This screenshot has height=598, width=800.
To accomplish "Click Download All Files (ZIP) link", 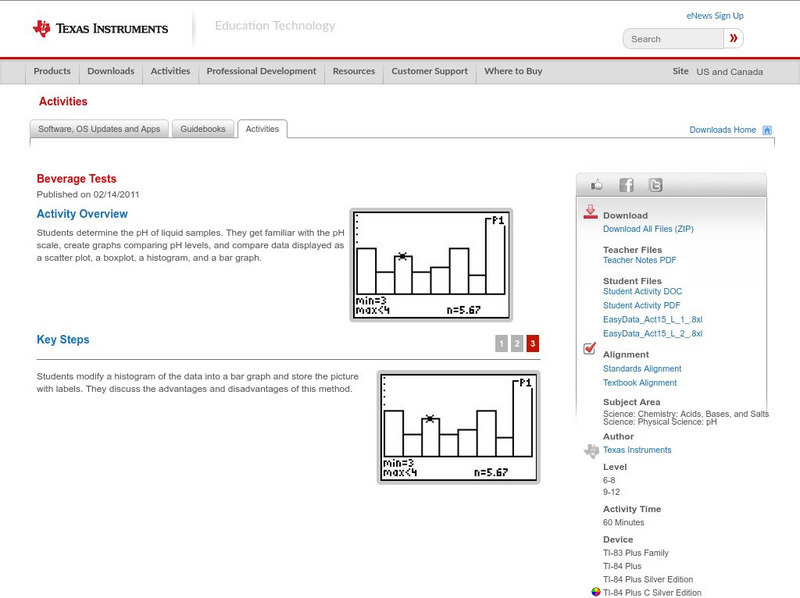I will click(649, 229).
